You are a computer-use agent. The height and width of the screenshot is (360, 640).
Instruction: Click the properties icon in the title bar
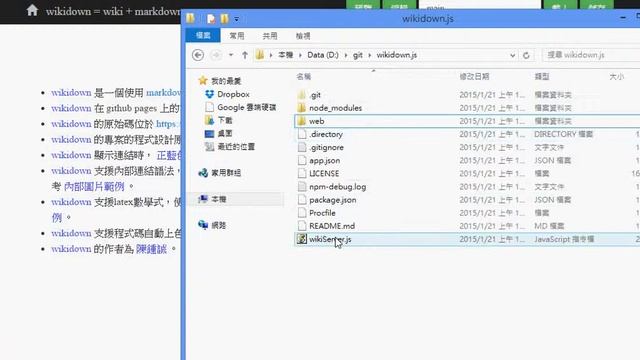[x=211, y=19]
